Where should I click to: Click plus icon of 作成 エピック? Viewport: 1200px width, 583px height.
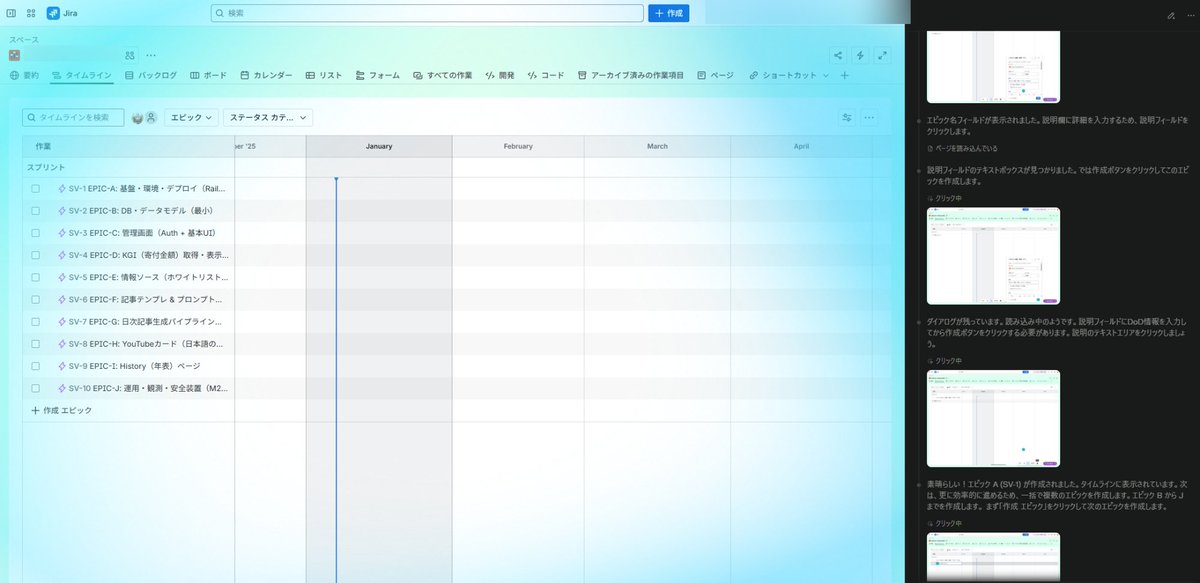pos(36,410)
